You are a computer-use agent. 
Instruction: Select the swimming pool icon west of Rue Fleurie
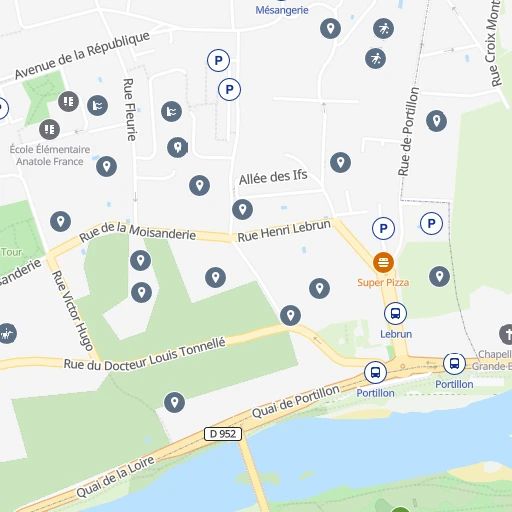pyautogui.click(x=97, y=106)
